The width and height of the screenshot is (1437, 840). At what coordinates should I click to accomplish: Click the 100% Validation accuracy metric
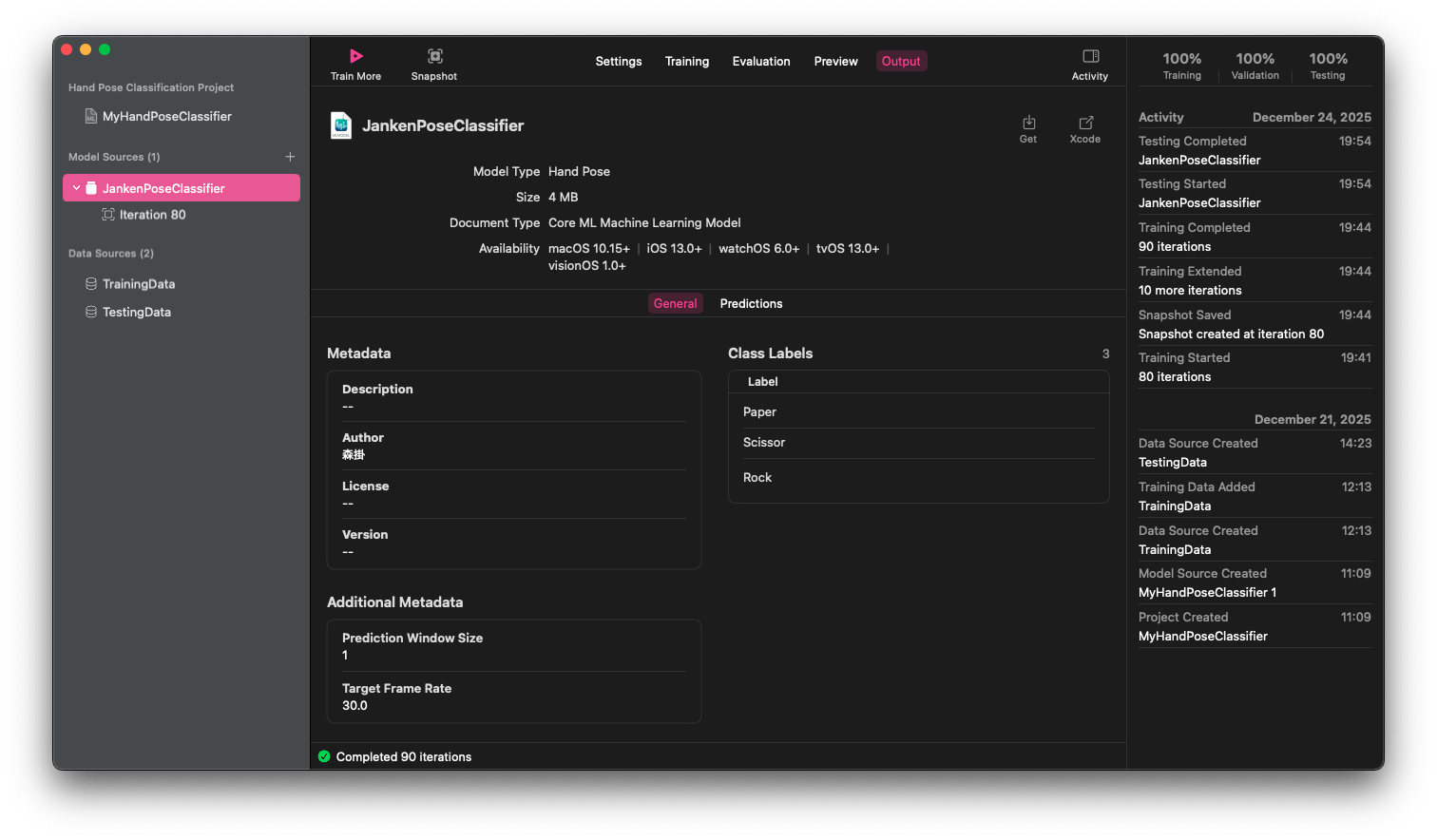coord(1255,66)
